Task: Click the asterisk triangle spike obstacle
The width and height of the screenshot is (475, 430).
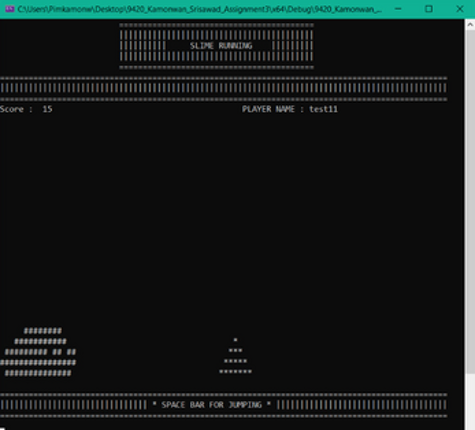Action: tap(235, 356)
